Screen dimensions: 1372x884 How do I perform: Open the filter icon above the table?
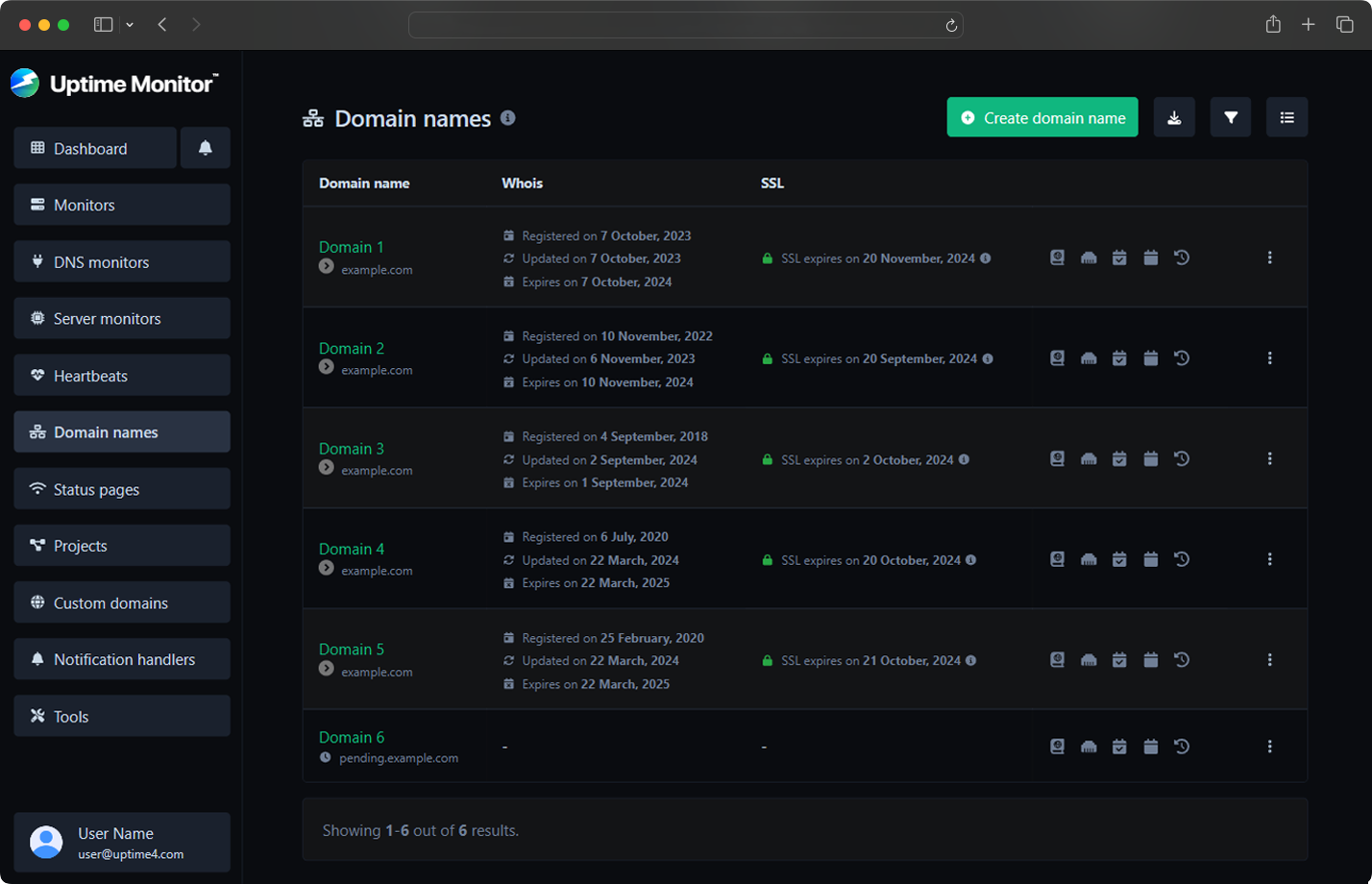[1231, 117]
